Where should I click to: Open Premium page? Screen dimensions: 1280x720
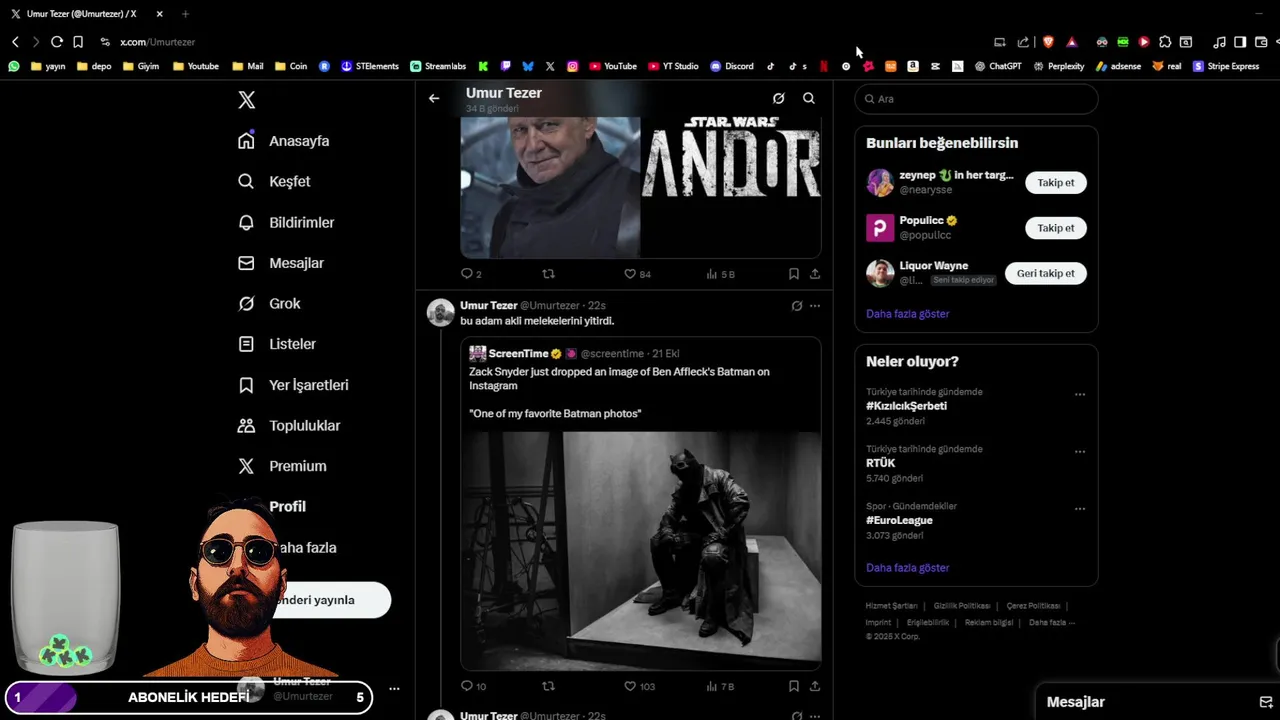tap(282, 466)
